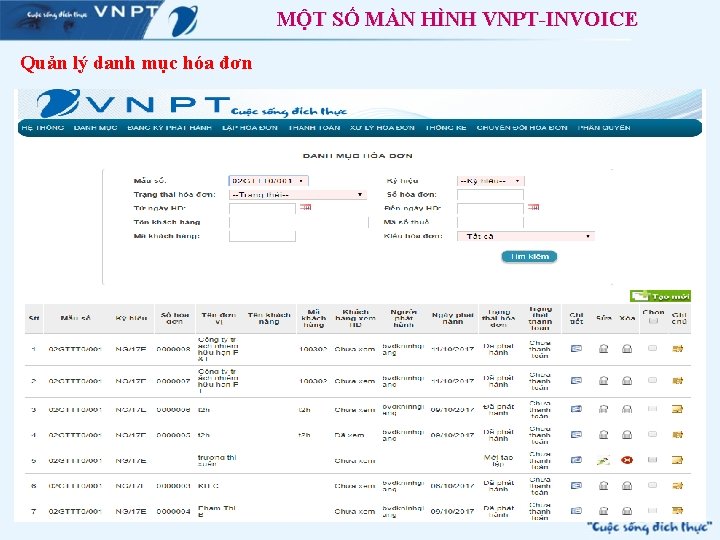This screenshot has width=720, height=540.
Task: Open the DANH MỤC menu
Action: pos(96,128)
